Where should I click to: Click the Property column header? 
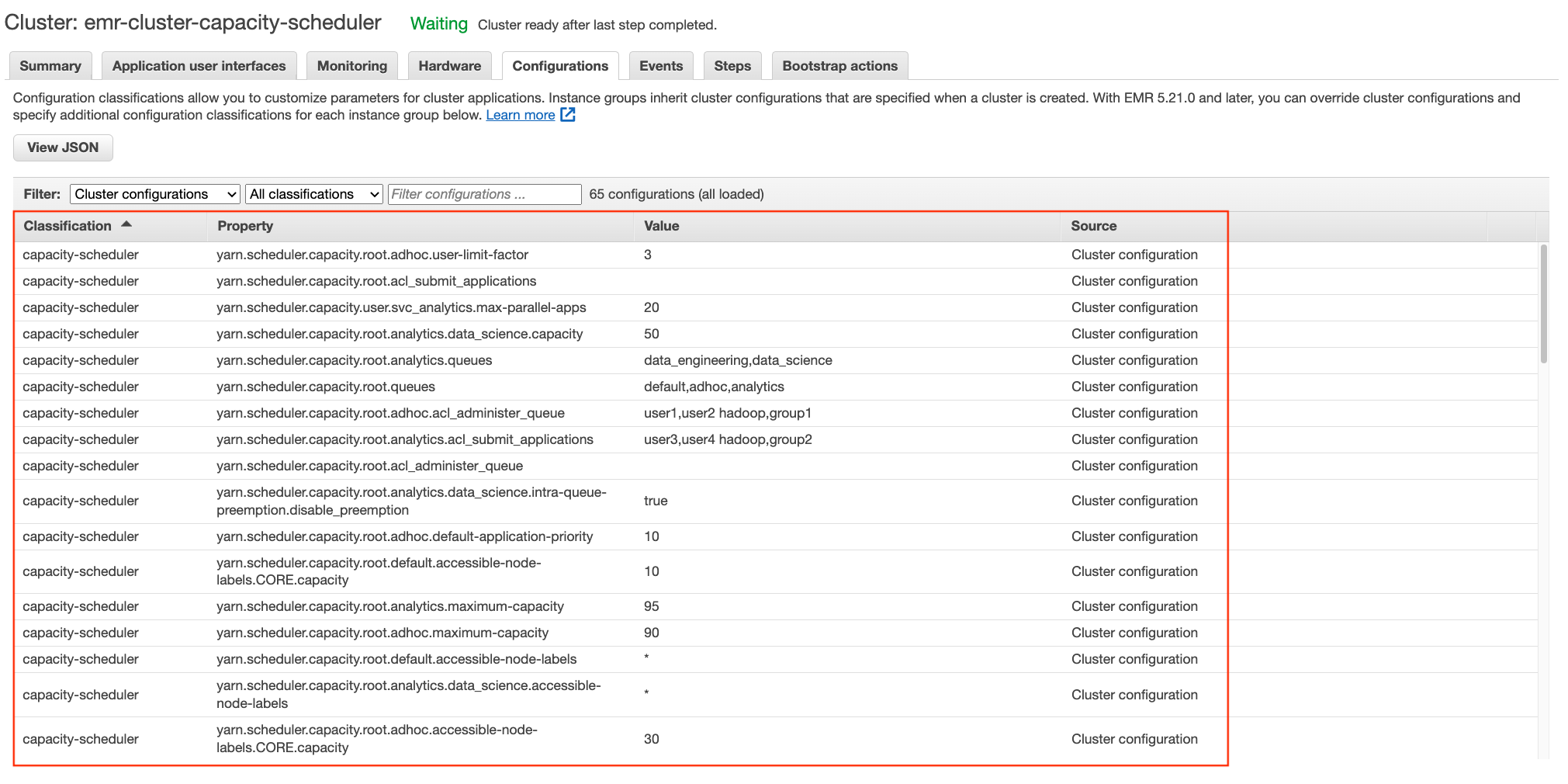[245, 225]
